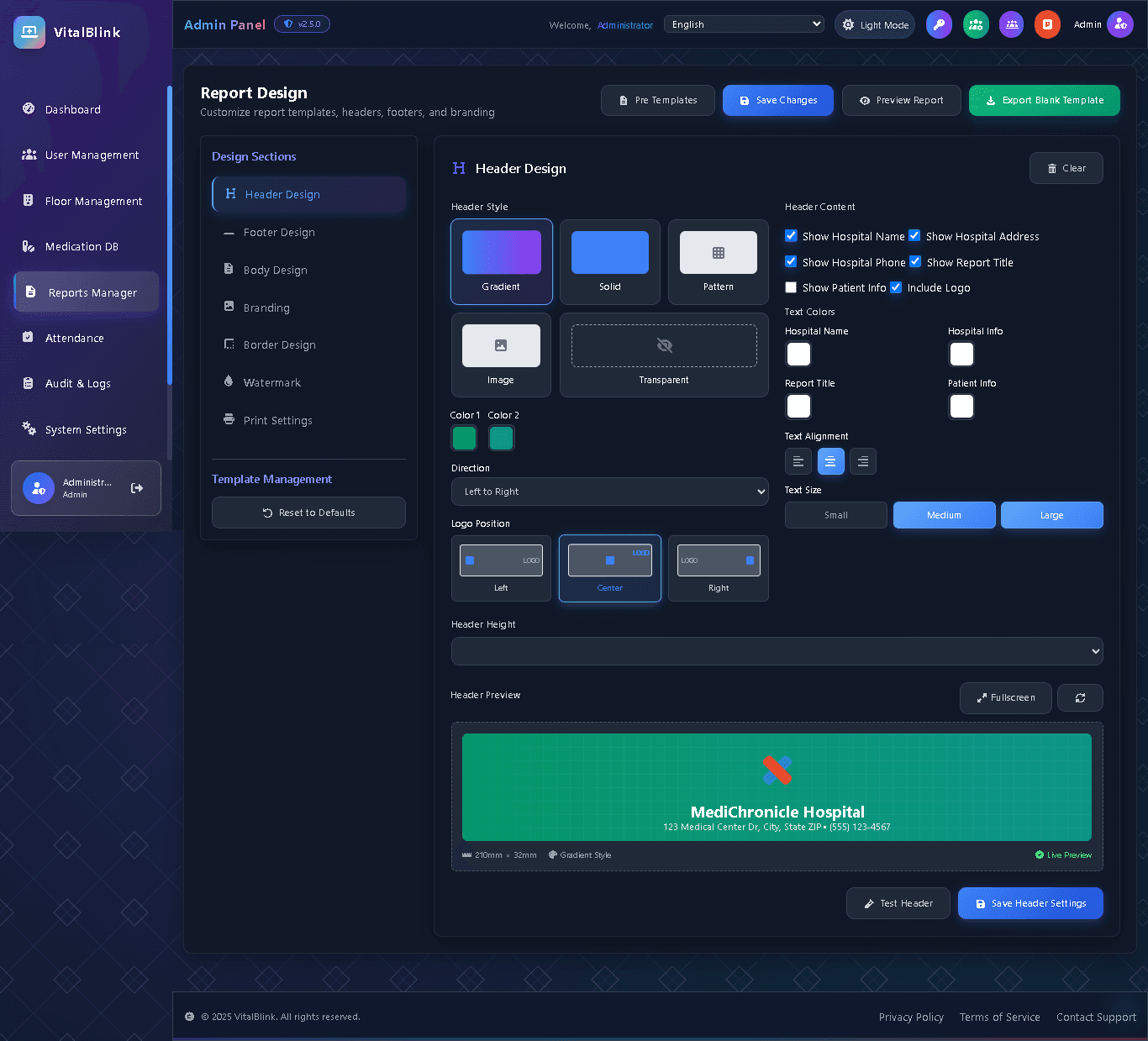Click the refresh icon next to Fullscreen
The width and height of the screenshot is (1148, 1041).
(1080, 697)
